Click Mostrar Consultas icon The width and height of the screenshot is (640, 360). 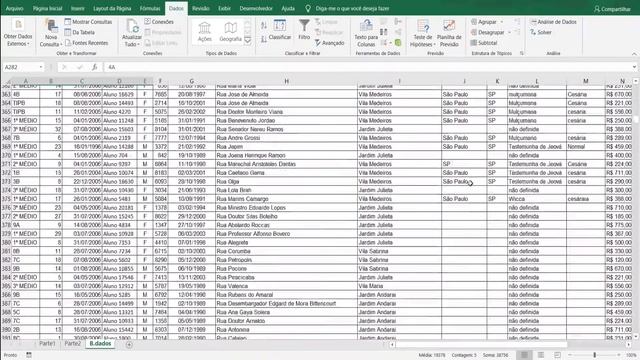[x=68, y=22]
